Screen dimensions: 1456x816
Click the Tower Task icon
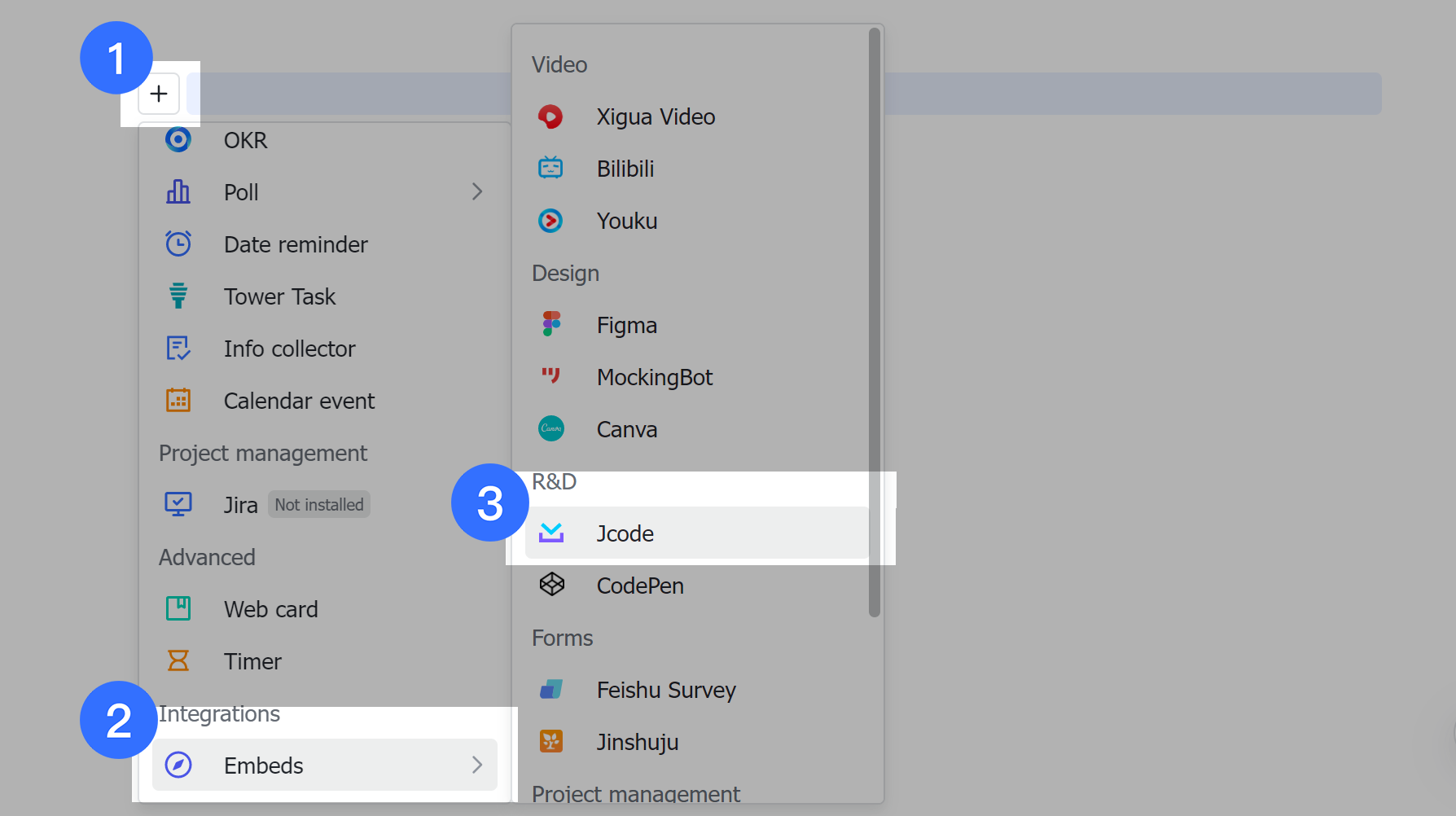point(178,296)
